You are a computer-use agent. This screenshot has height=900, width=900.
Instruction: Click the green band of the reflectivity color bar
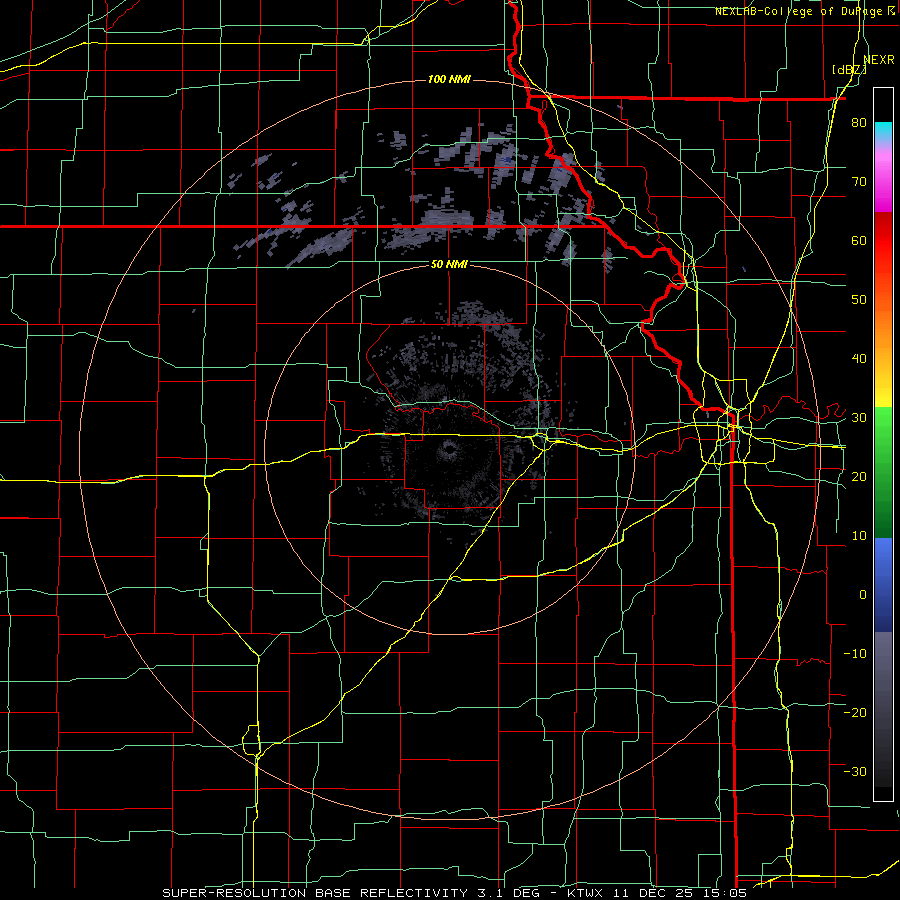(883, 472)
